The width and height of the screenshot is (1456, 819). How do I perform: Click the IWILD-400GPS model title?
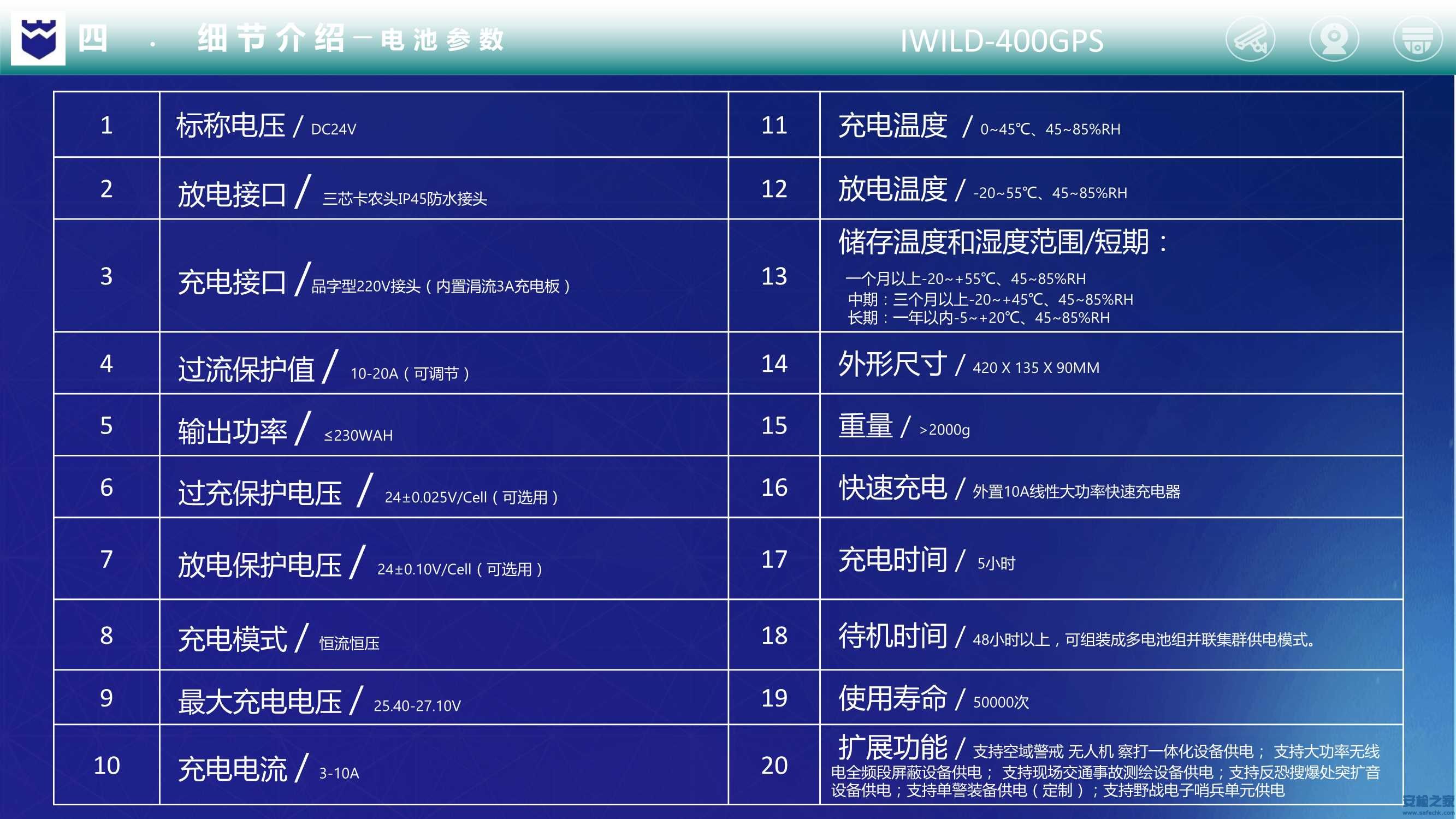[x=1001, y=41]
